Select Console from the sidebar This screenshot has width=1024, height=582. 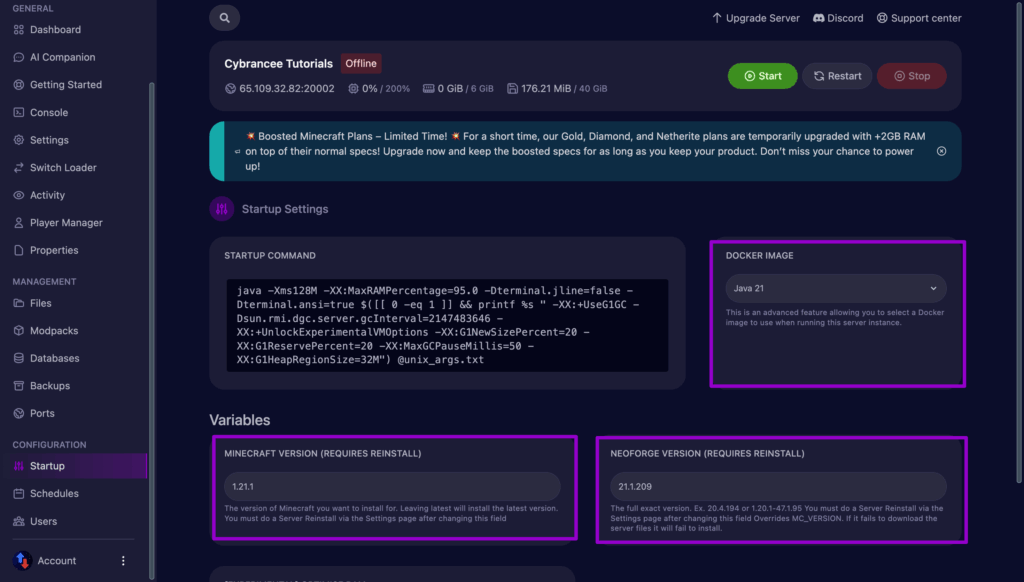tap(48, 112)
